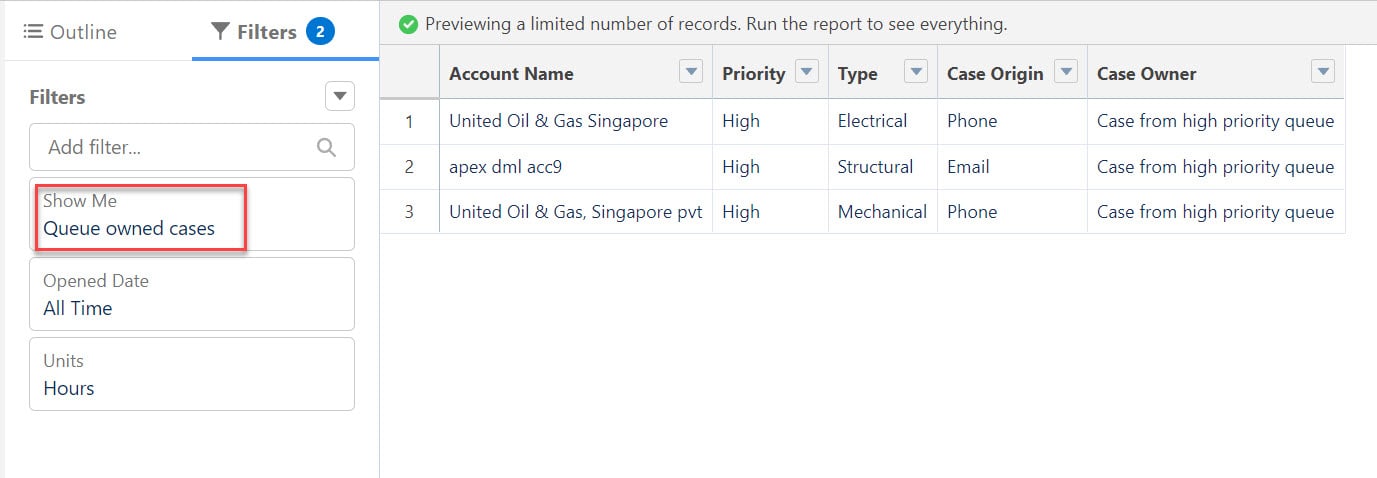The height and width of the screenshot is (478, 1377).
Task: Expand the Priority column menu arrow
Action: 806,72
